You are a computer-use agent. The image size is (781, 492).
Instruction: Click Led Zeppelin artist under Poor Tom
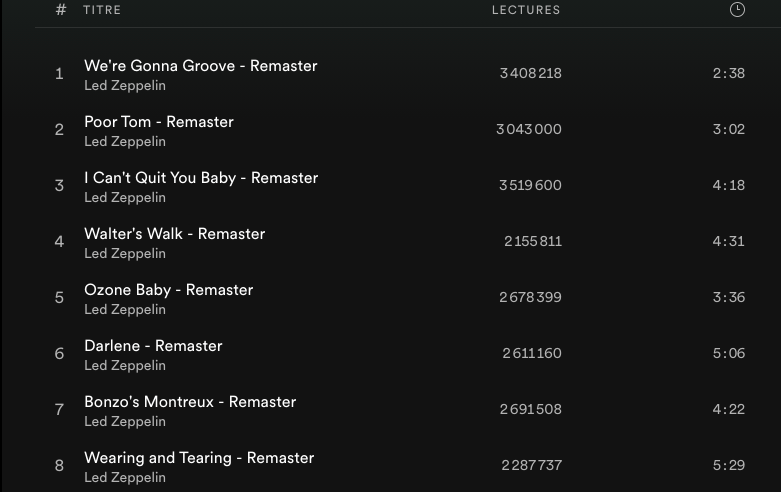(125, 142)
